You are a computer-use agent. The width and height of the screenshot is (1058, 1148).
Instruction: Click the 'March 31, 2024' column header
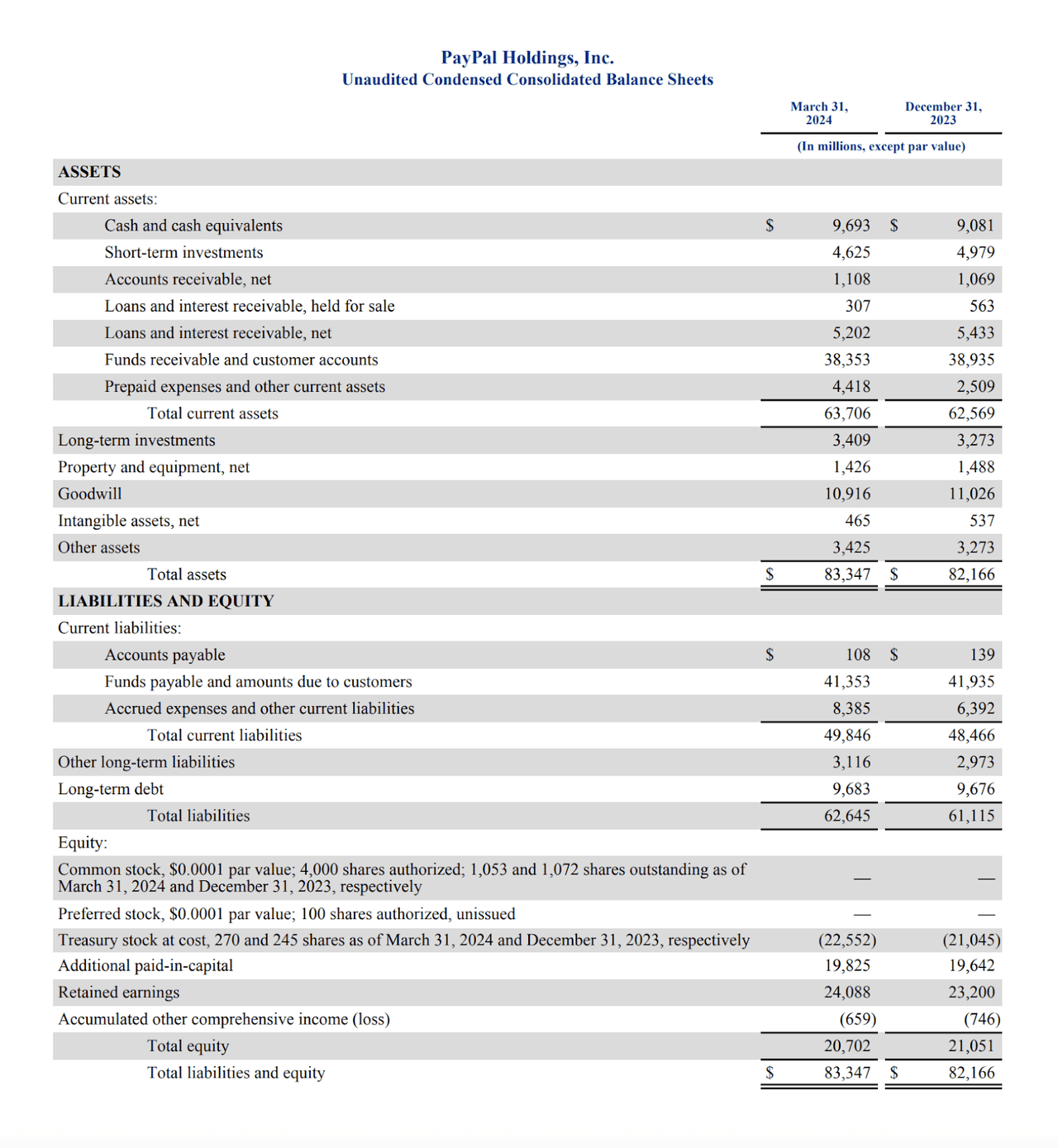819,113
